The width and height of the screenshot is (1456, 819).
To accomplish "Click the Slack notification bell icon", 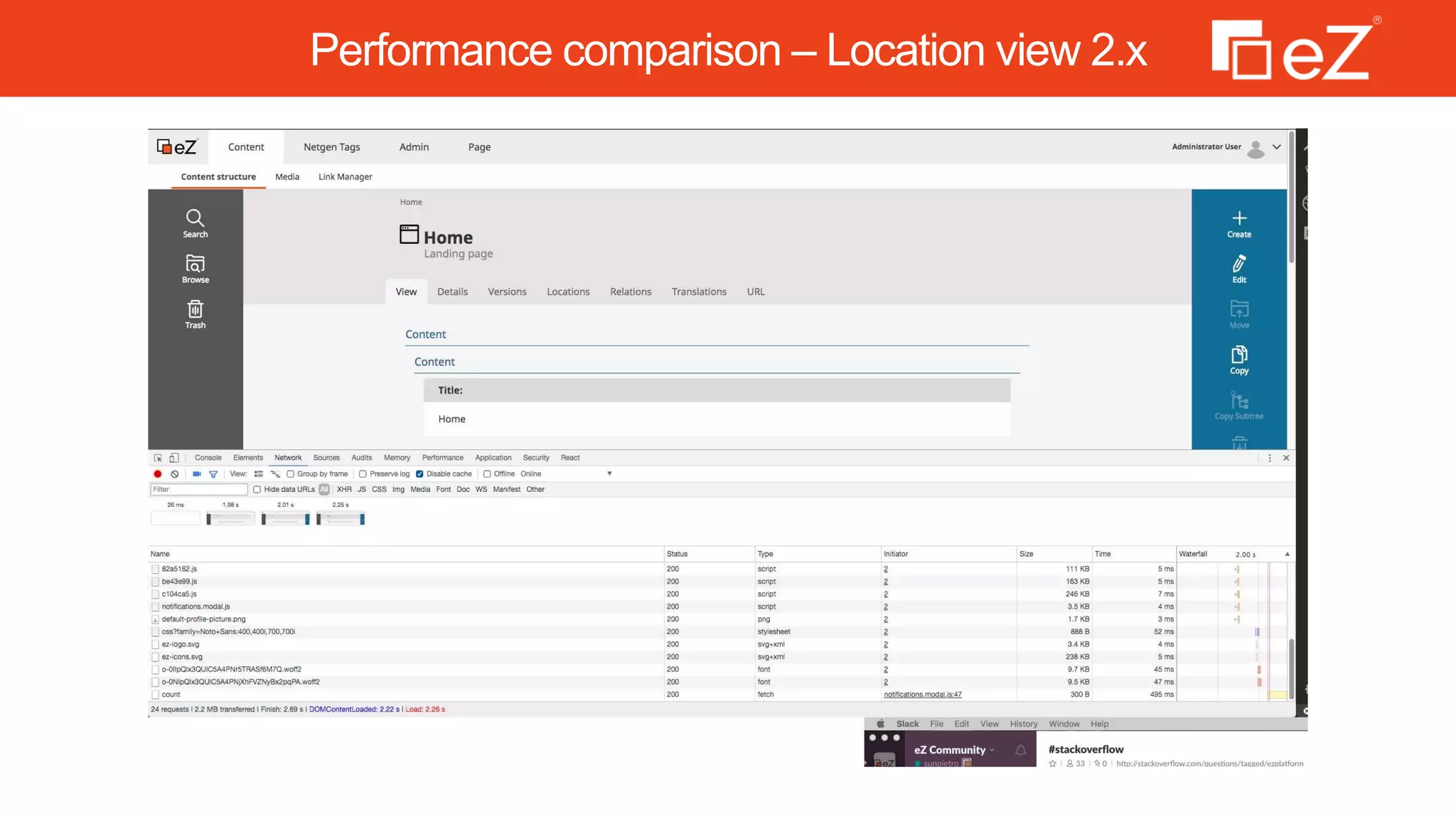I will coord(1021,750).
